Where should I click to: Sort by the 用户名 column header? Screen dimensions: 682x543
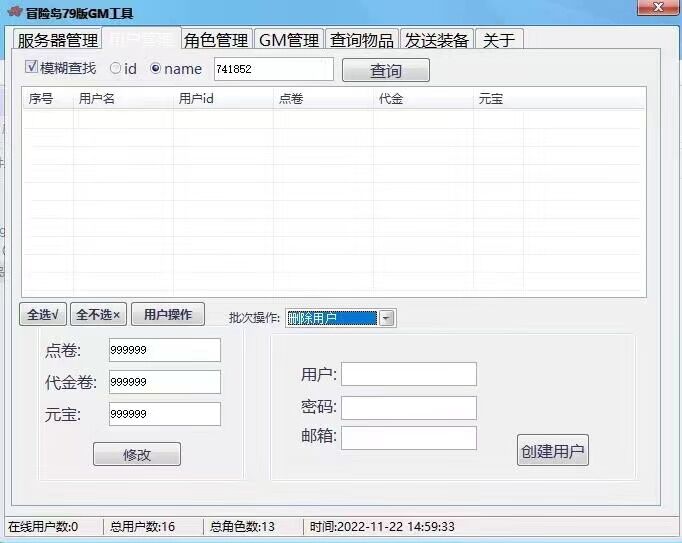97,99
